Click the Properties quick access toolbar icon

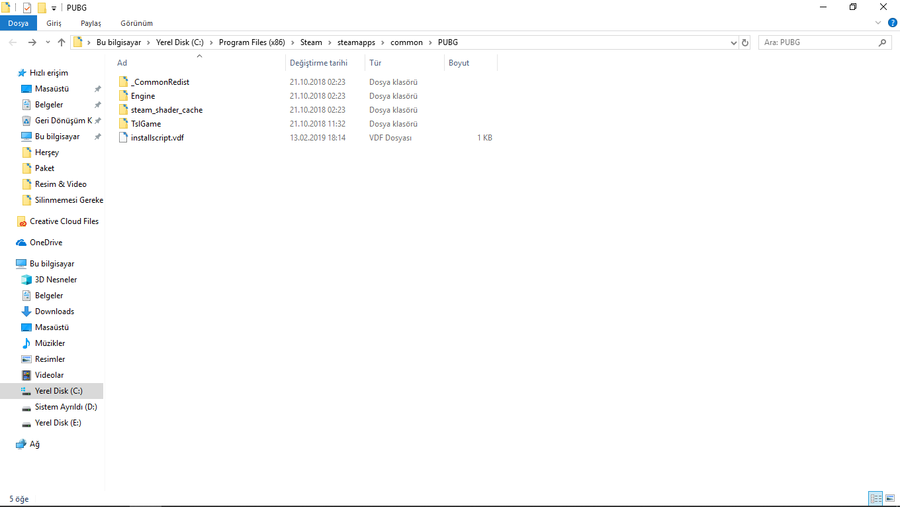[26, 7]
